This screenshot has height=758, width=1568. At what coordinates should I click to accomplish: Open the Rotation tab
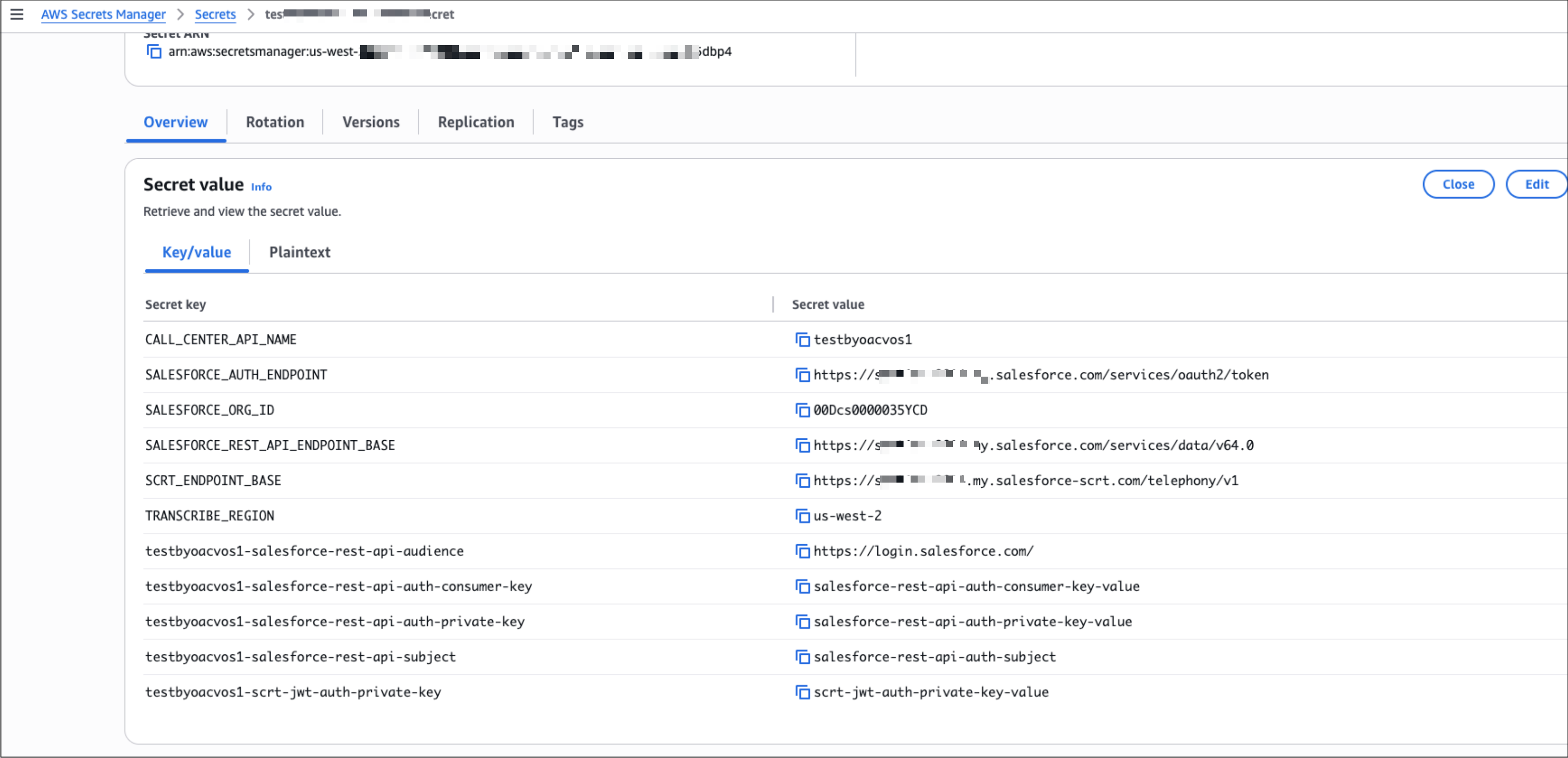275,122
